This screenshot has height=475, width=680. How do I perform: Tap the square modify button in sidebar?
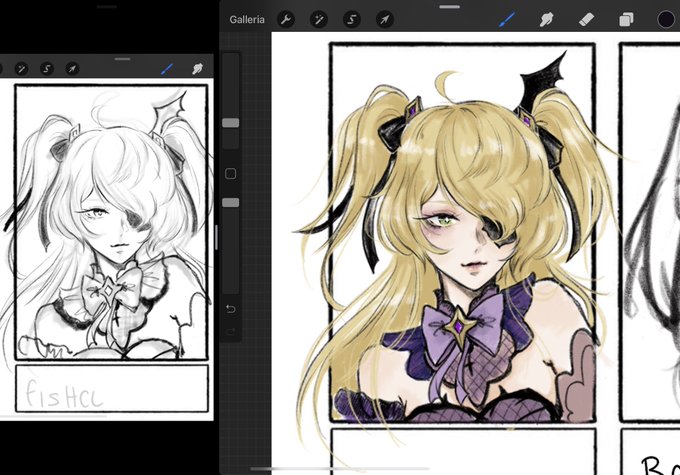(x=231, y=174)
